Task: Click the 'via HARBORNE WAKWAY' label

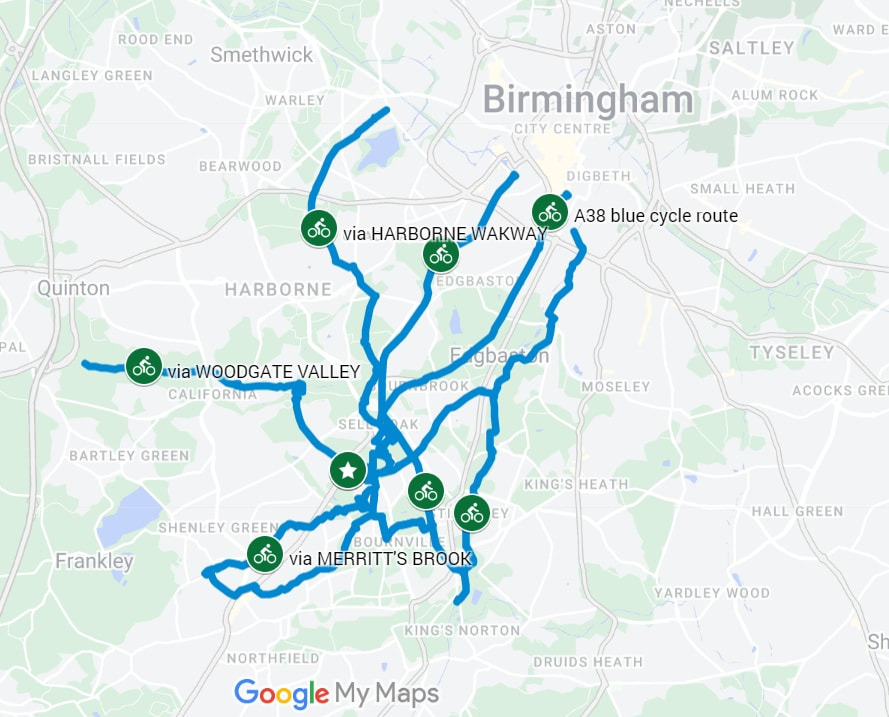Action: click(x=445, y=234)
